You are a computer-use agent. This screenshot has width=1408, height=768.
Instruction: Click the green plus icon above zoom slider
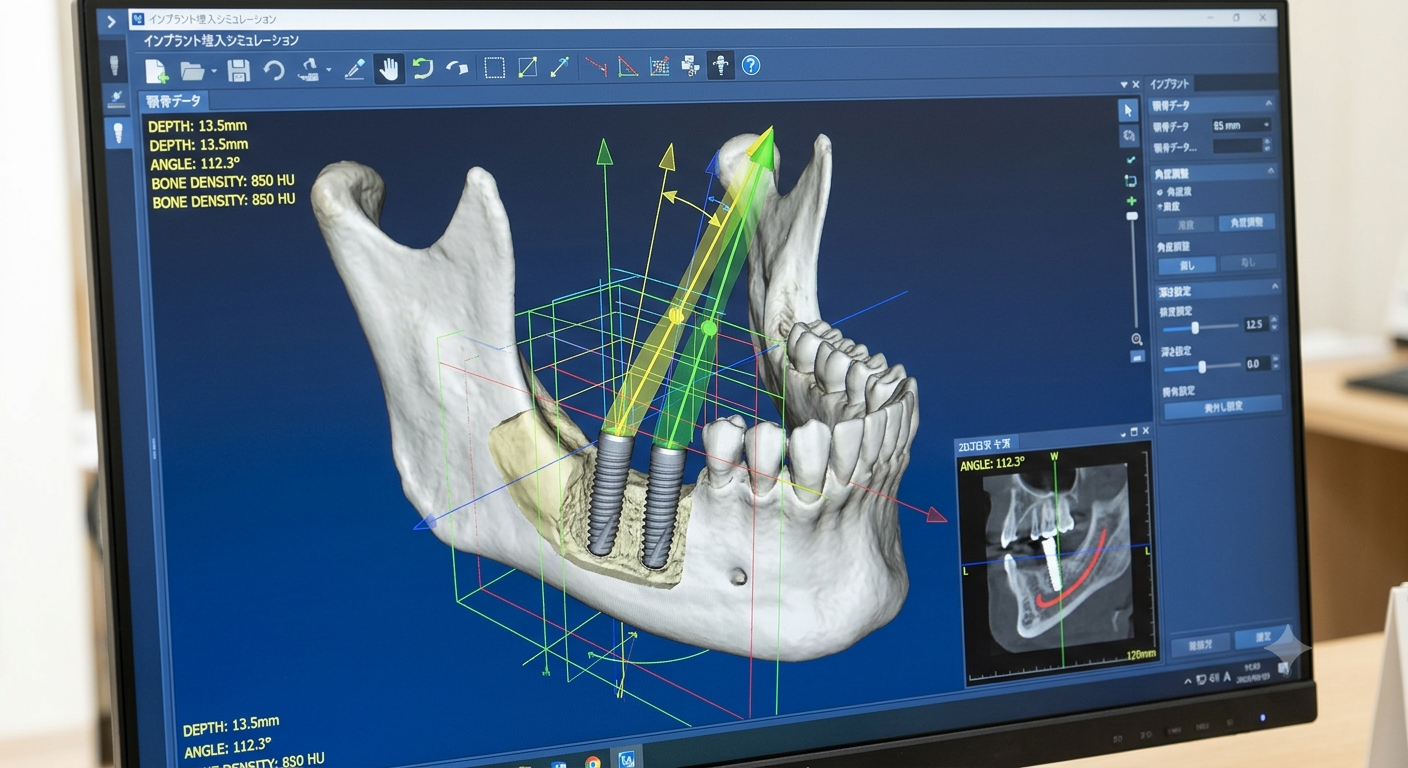point(1131,201)
